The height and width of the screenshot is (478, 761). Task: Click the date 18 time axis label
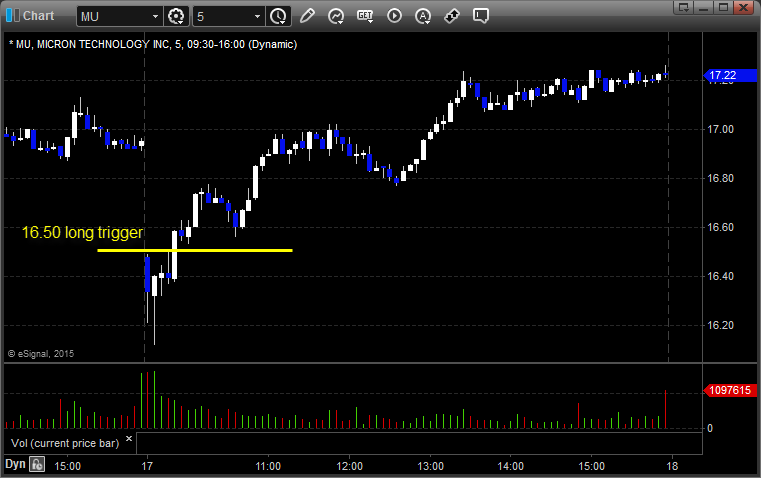point(672,466)
